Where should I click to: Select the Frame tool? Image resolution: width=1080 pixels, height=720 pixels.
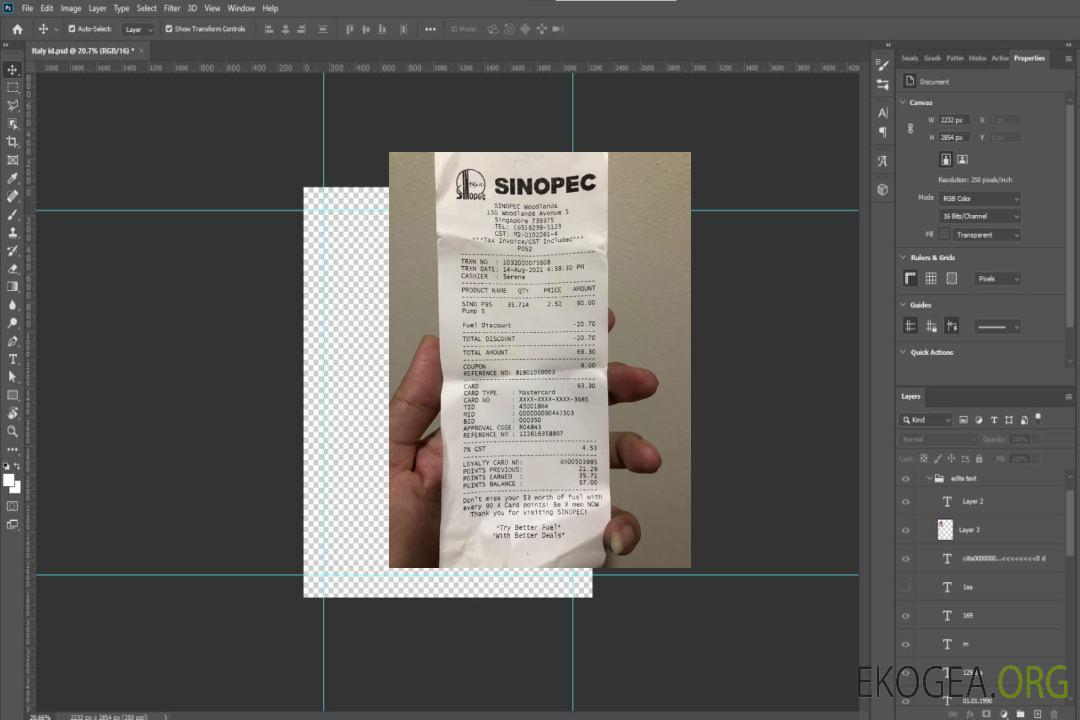(x=12, y=160)
